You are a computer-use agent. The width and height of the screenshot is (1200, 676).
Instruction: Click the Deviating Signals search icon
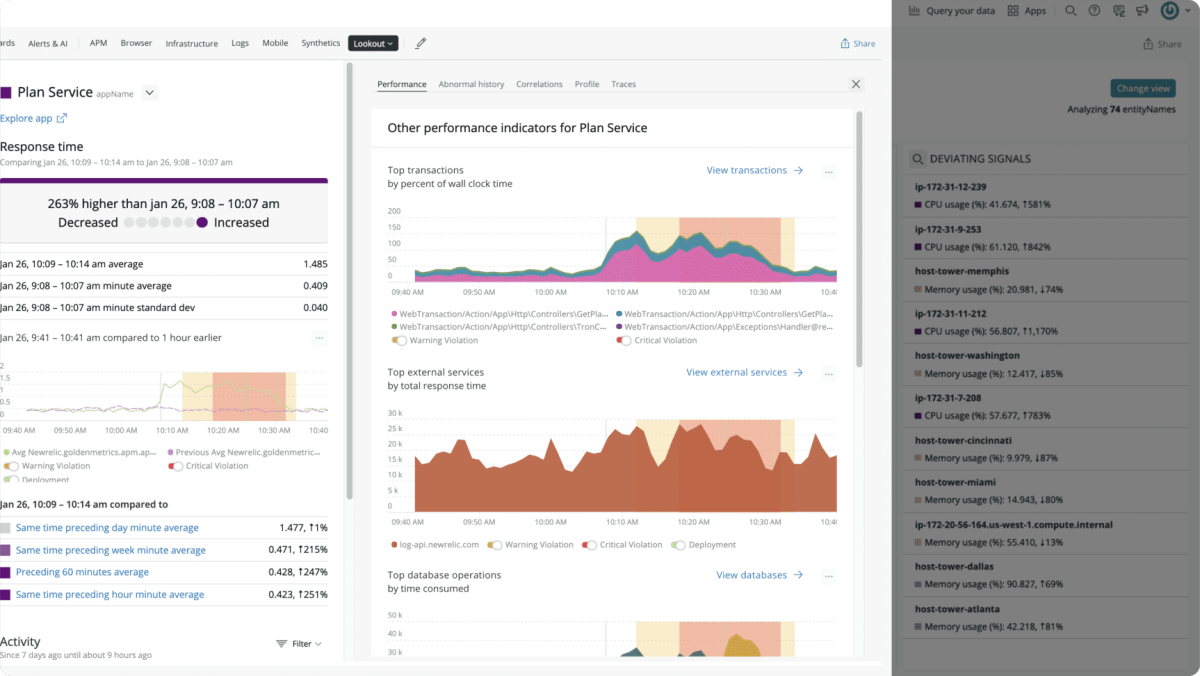[x=917, y=159]
